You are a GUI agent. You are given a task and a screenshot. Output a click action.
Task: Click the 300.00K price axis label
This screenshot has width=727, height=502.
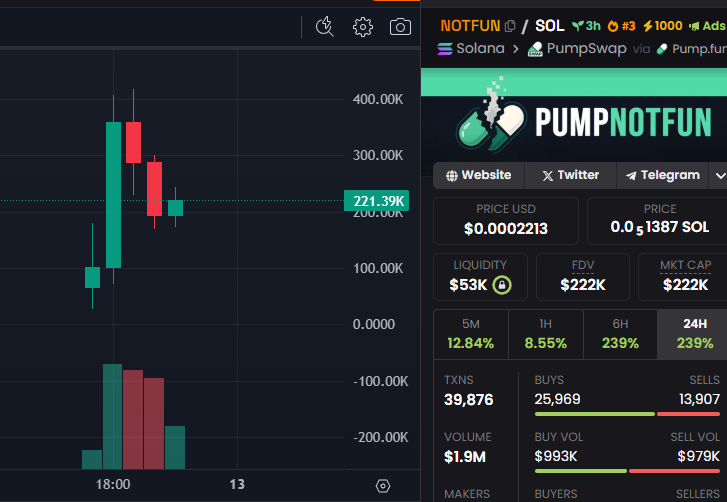(x=378, y=155)
